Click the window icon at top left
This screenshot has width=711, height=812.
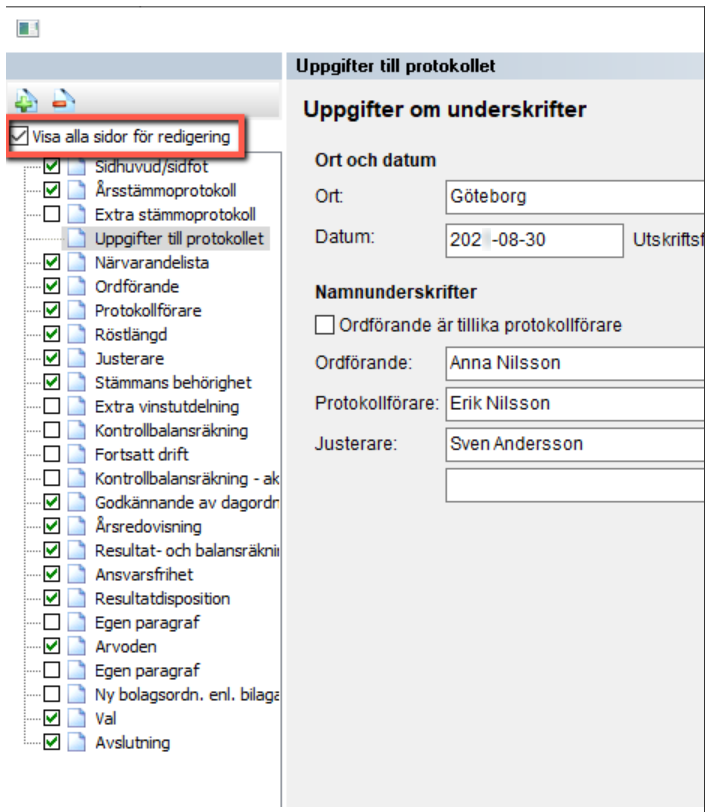coord(28,28)
